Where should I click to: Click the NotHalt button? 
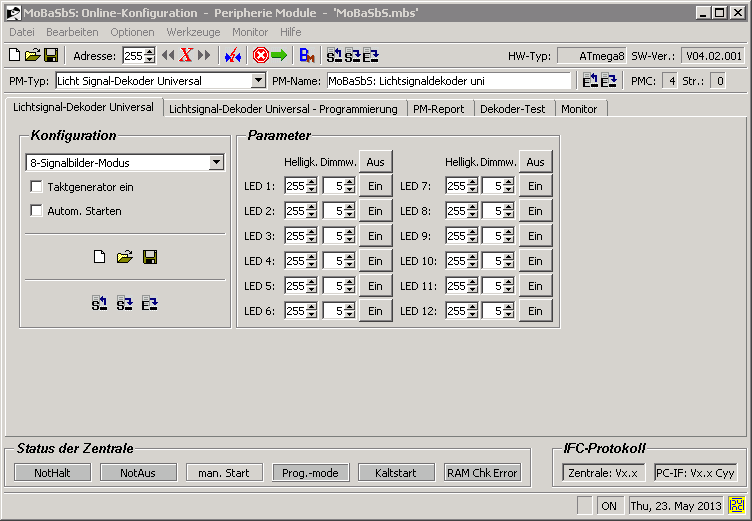click(x=53, y=472)
